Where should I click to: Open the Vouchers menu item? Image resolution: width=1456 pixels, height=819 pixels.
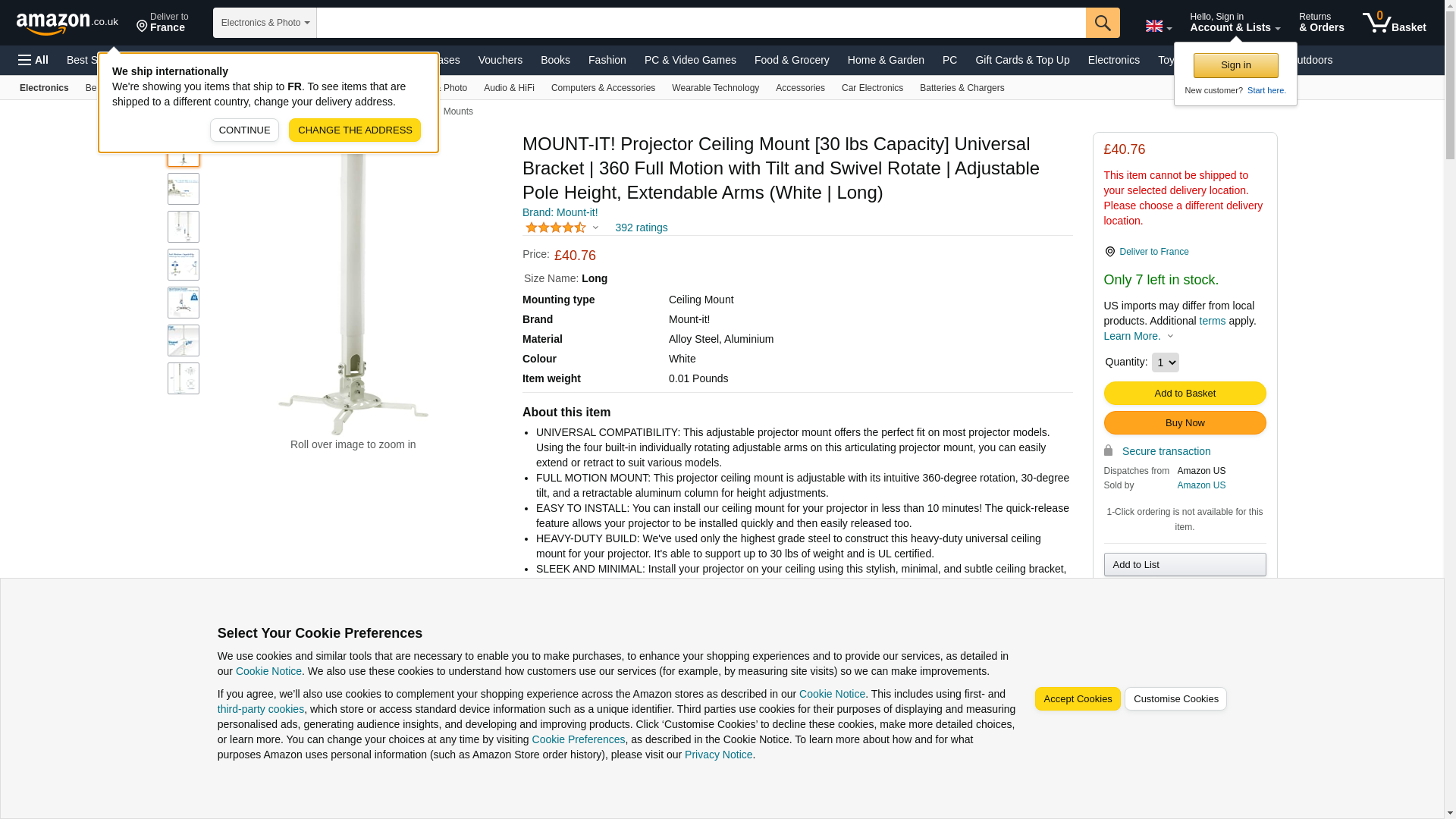500,60
